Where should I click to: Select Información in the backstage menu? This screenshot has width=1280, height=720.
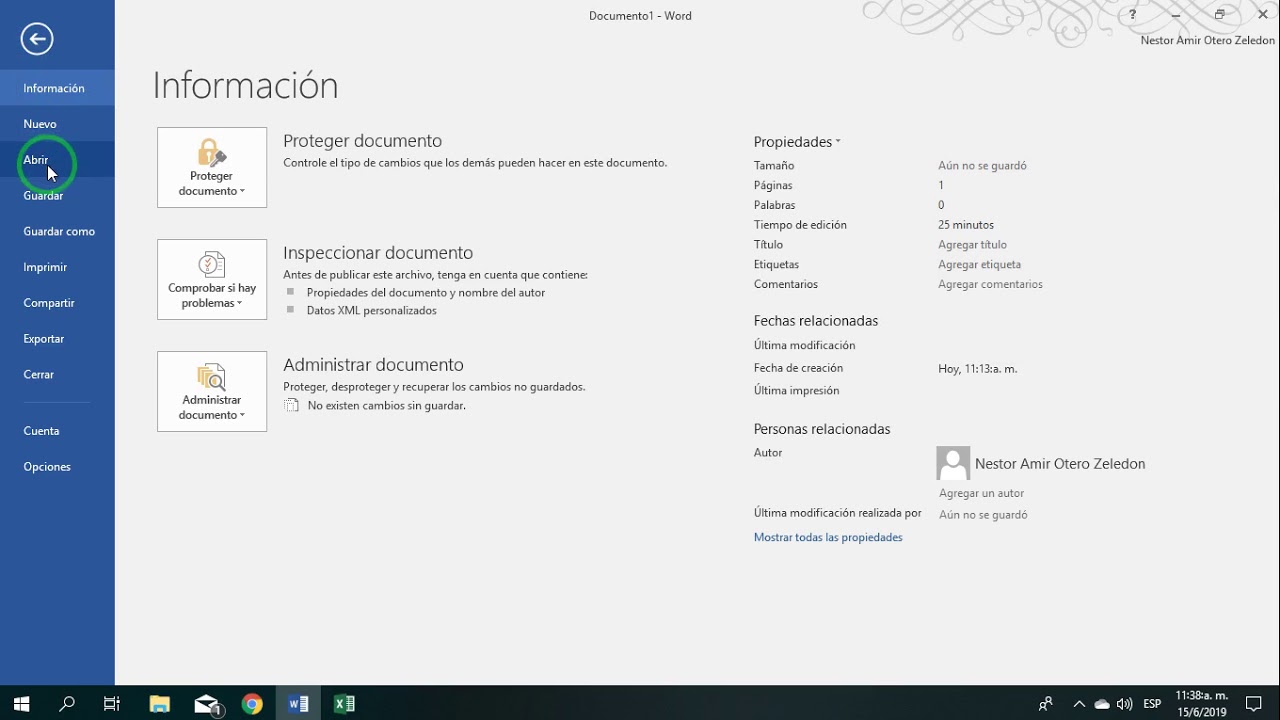pos(57,88)
